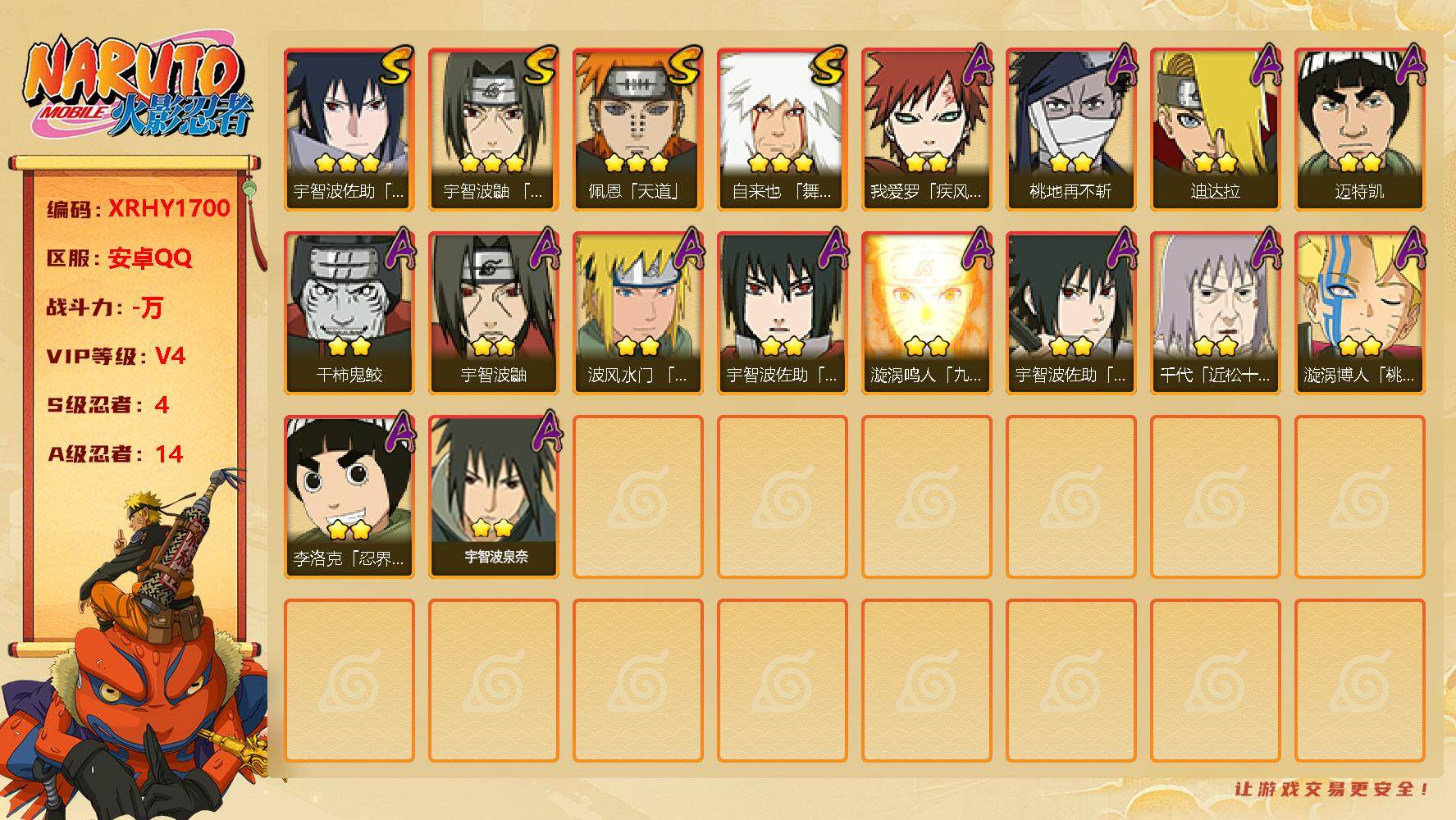Image resolution: width=1456 pixels, height=820 pixels.
Task: Choose the 迈特凯 ninja card
Action: click(1359, 129)
